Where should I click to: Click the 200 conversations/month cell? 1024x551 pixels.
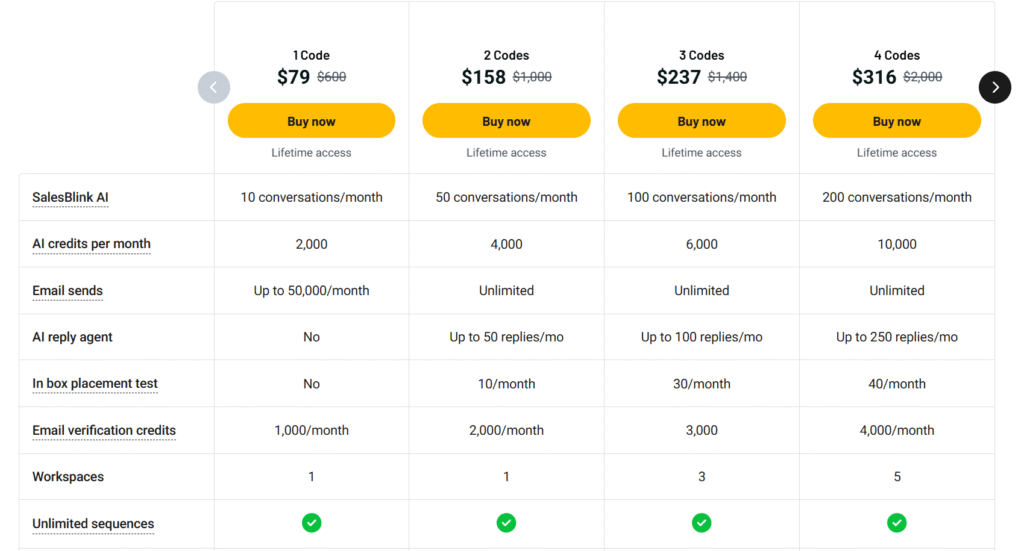click(x=897, y=197)
